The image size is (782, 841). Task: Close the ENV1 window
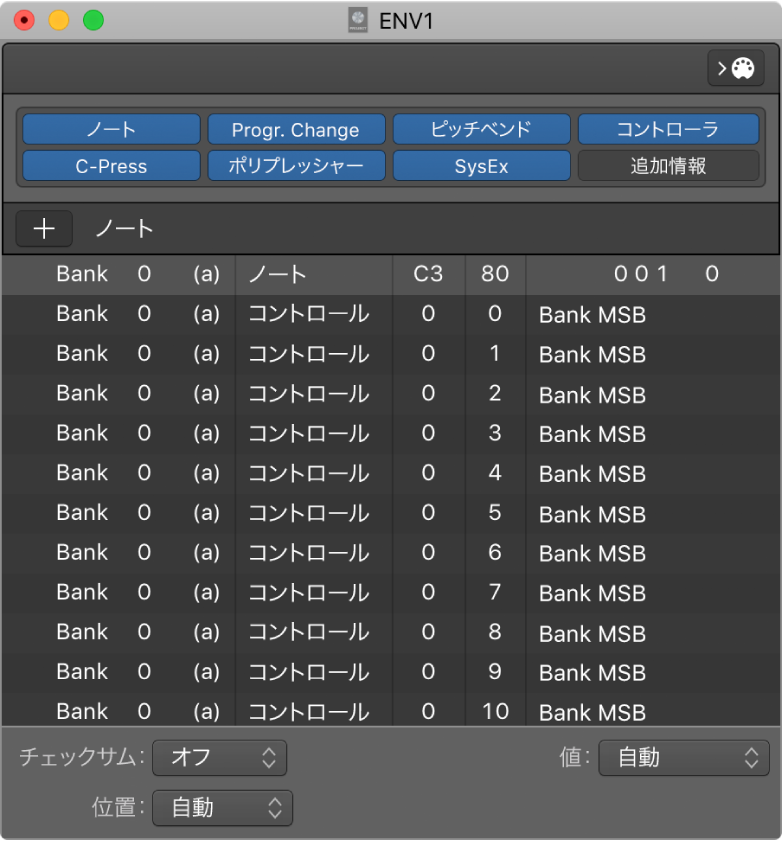(24, 20)
